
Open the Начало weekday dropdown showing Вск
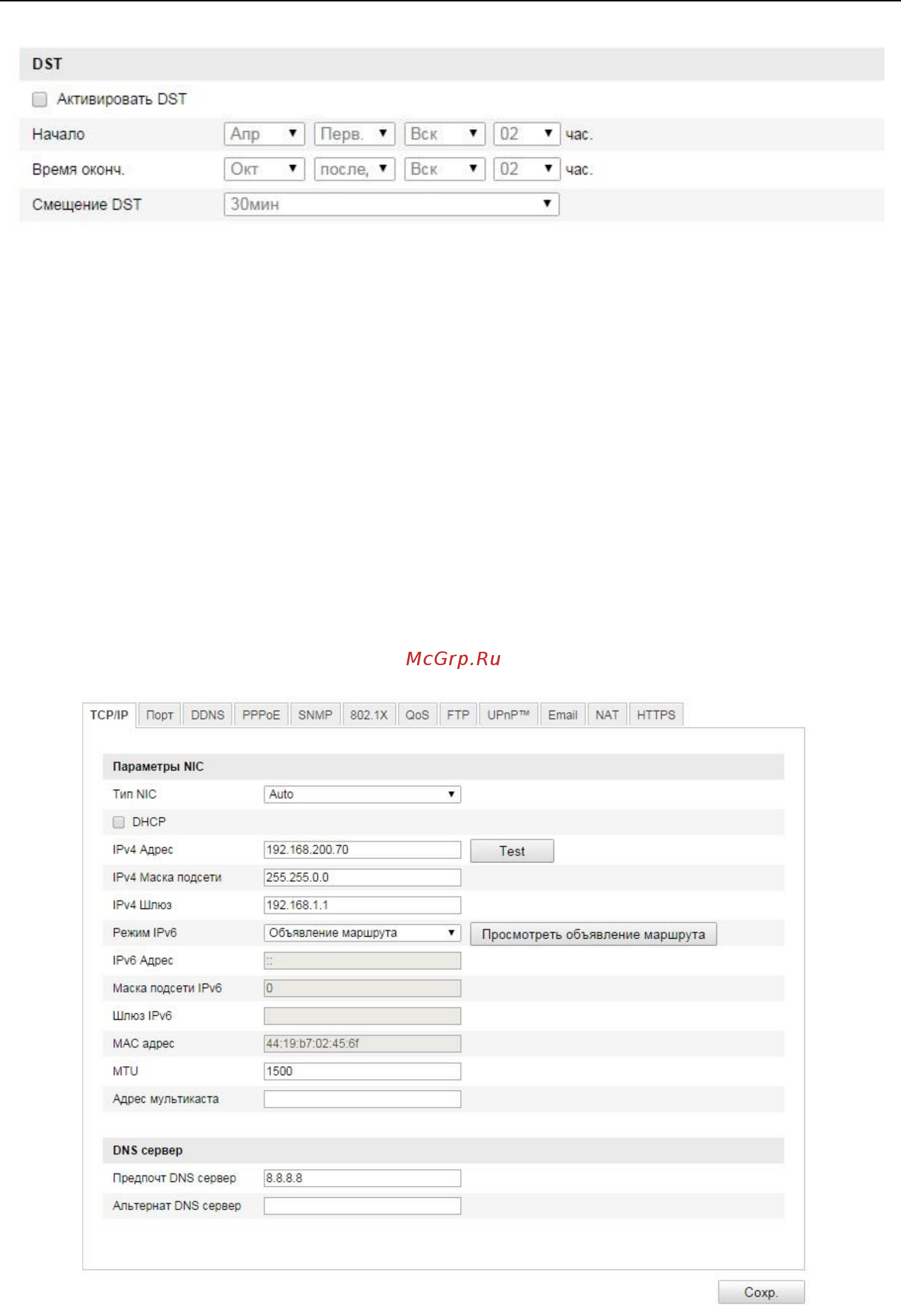click(444, 134)
